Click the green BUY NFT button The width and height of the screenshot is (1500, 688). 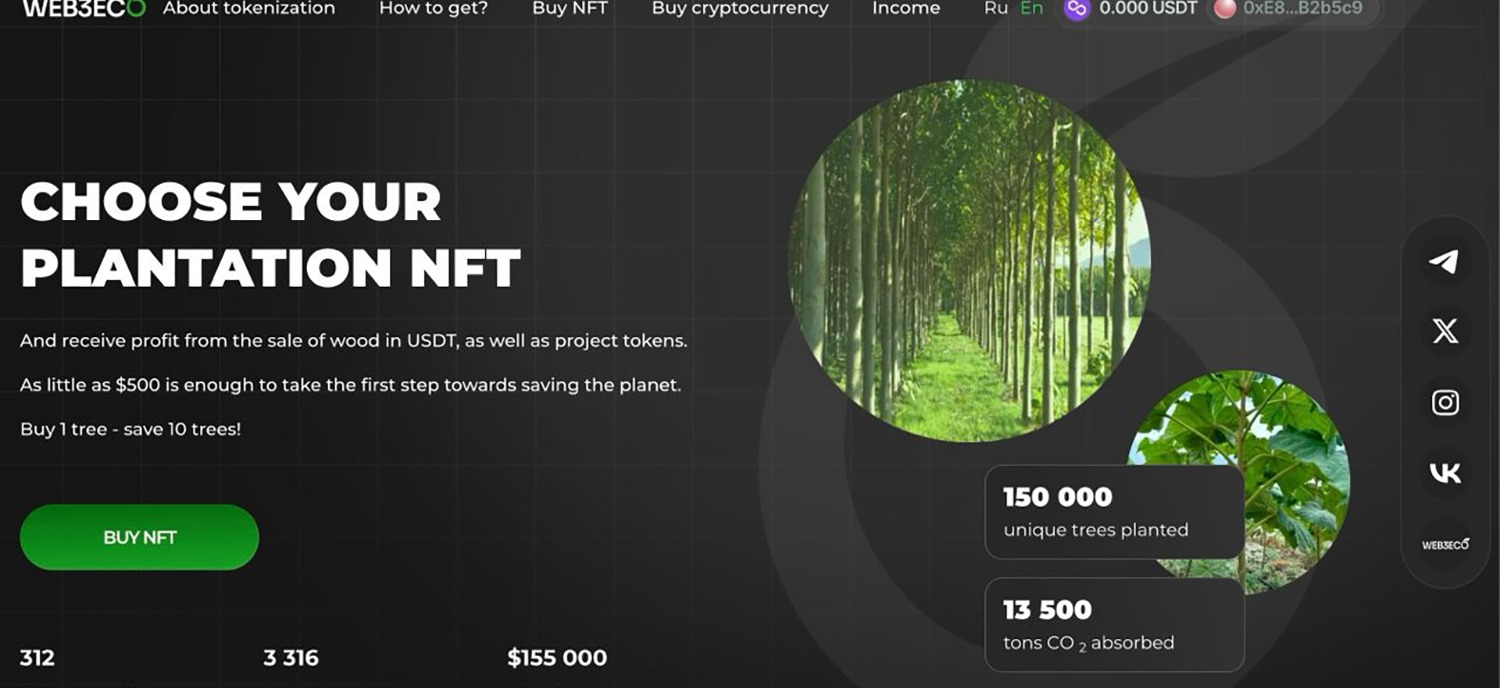139,537
